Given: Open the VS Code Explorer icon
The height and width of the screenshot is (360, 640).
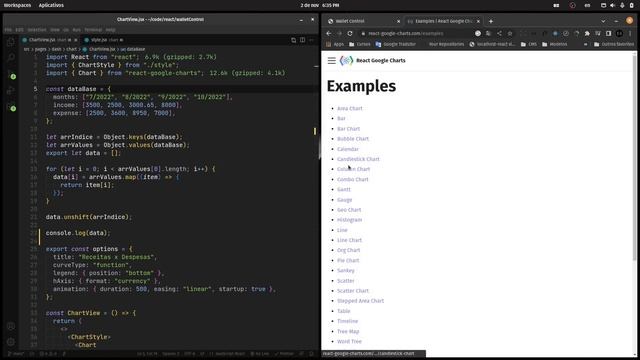Looking at the screenshot, I should (11, 42).
